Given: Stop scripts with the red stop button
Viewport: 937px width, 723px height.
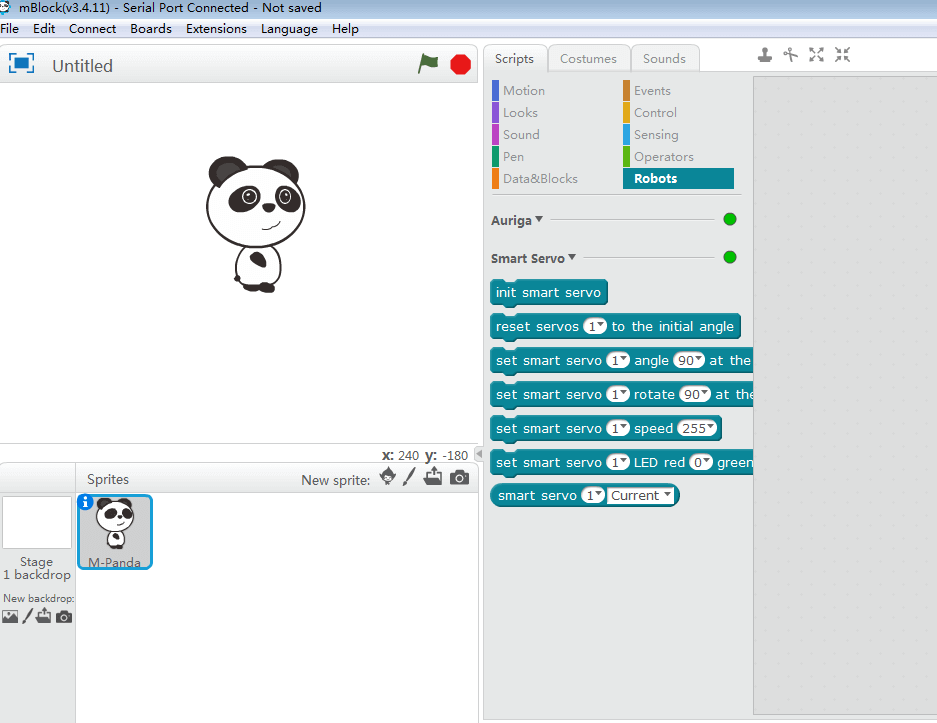Looking at the screenshot, I should pos(460,65).
